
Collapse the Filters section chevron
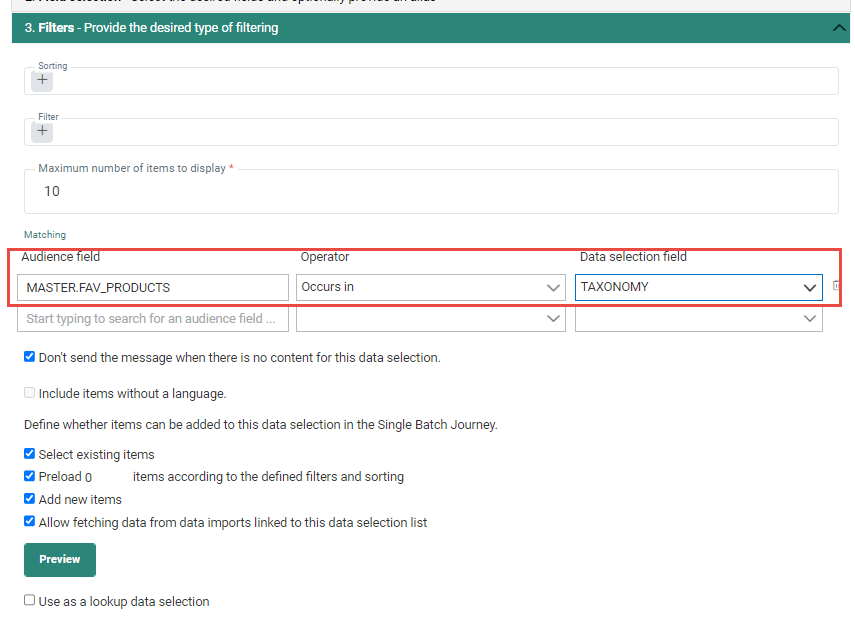coord(839,28)
